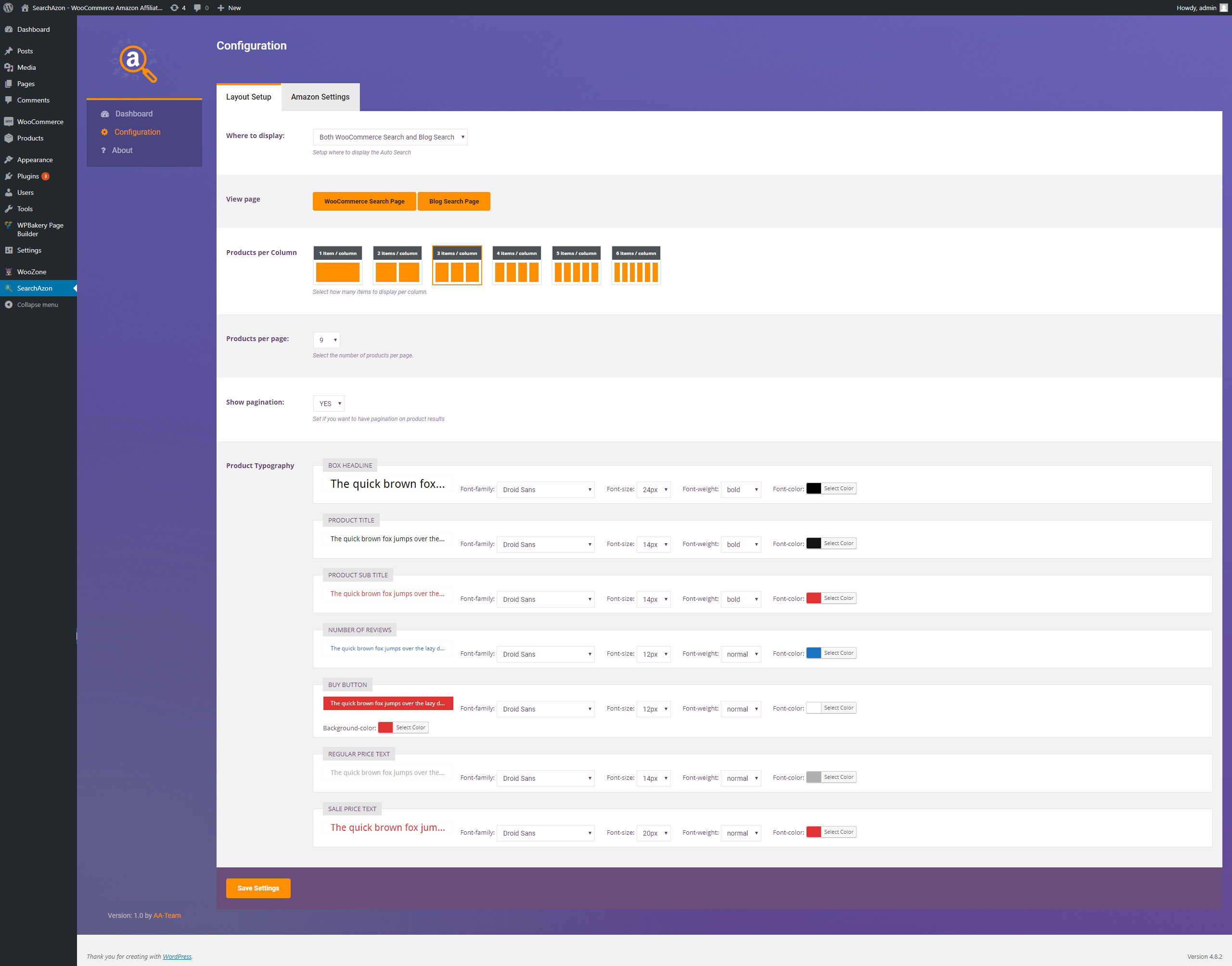Image resolution: width=1232 pixels, height=966 pixels.
Task: Click the Dashboard gauge icon in WordPress sidebar
Action: [9, 29]
